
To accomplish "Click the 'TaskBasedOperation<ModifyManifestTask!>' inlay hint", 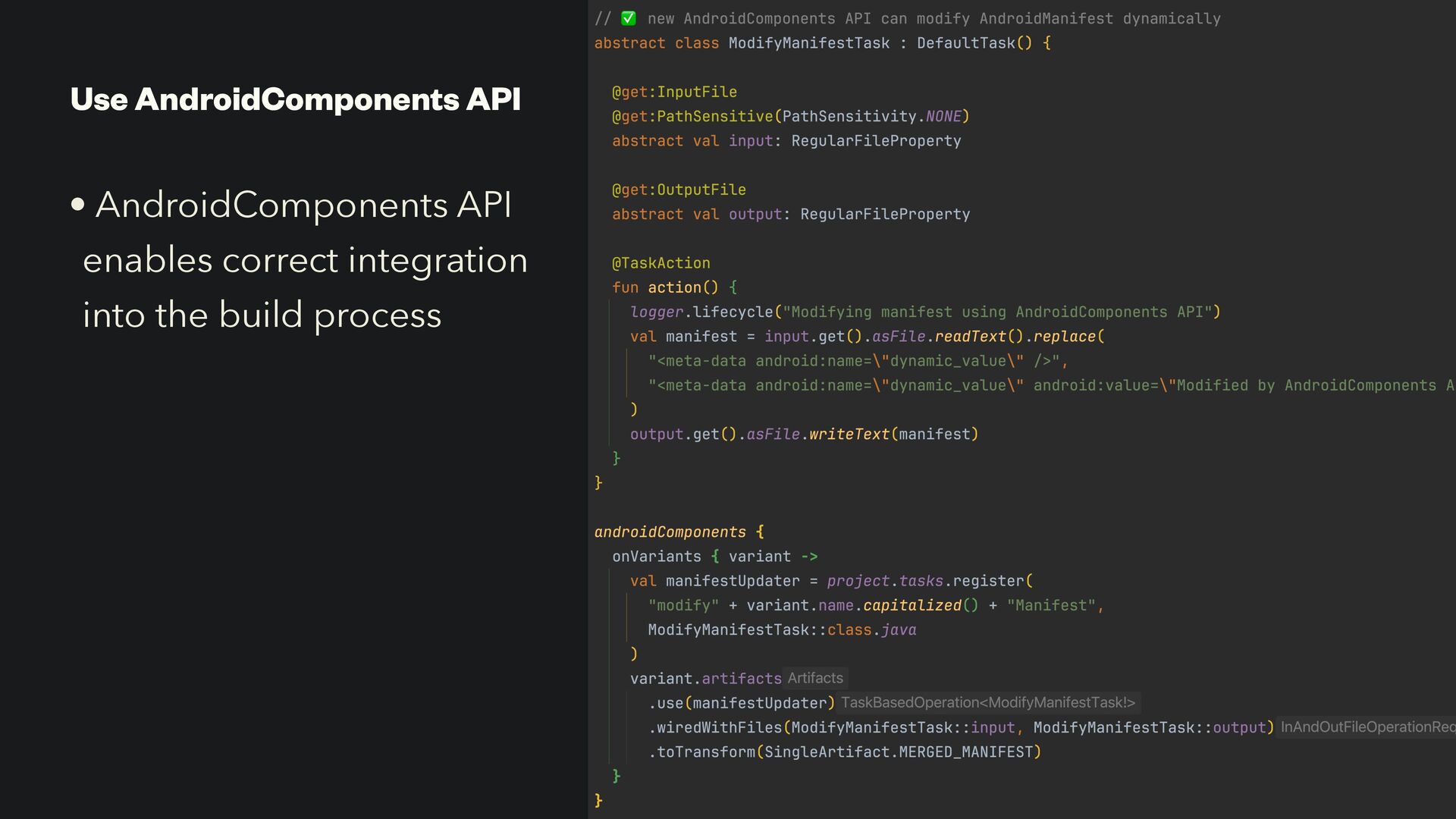I will (988, 703).
